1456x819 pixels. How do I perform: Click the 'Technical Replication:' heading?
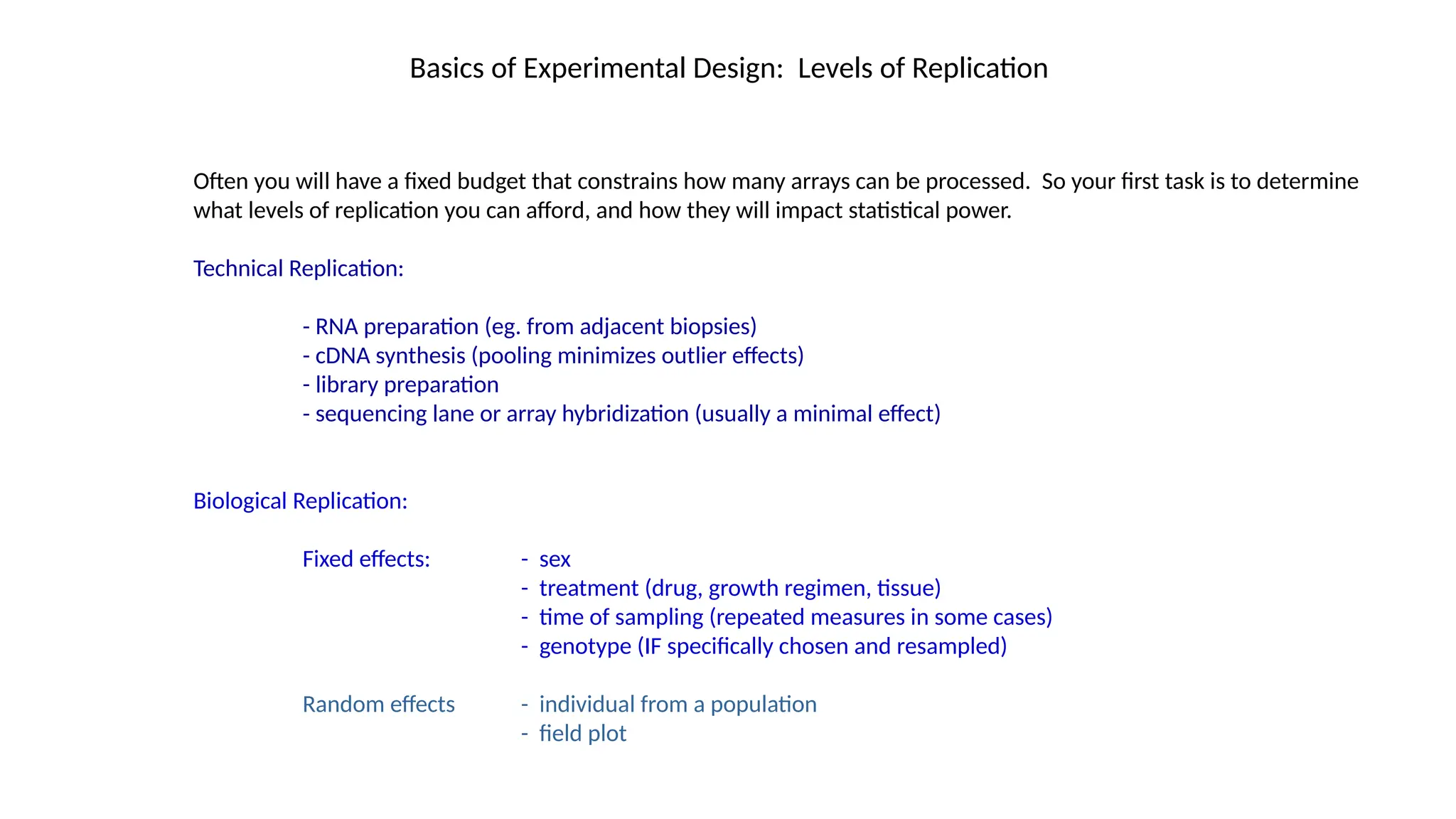tap(298, 269)
